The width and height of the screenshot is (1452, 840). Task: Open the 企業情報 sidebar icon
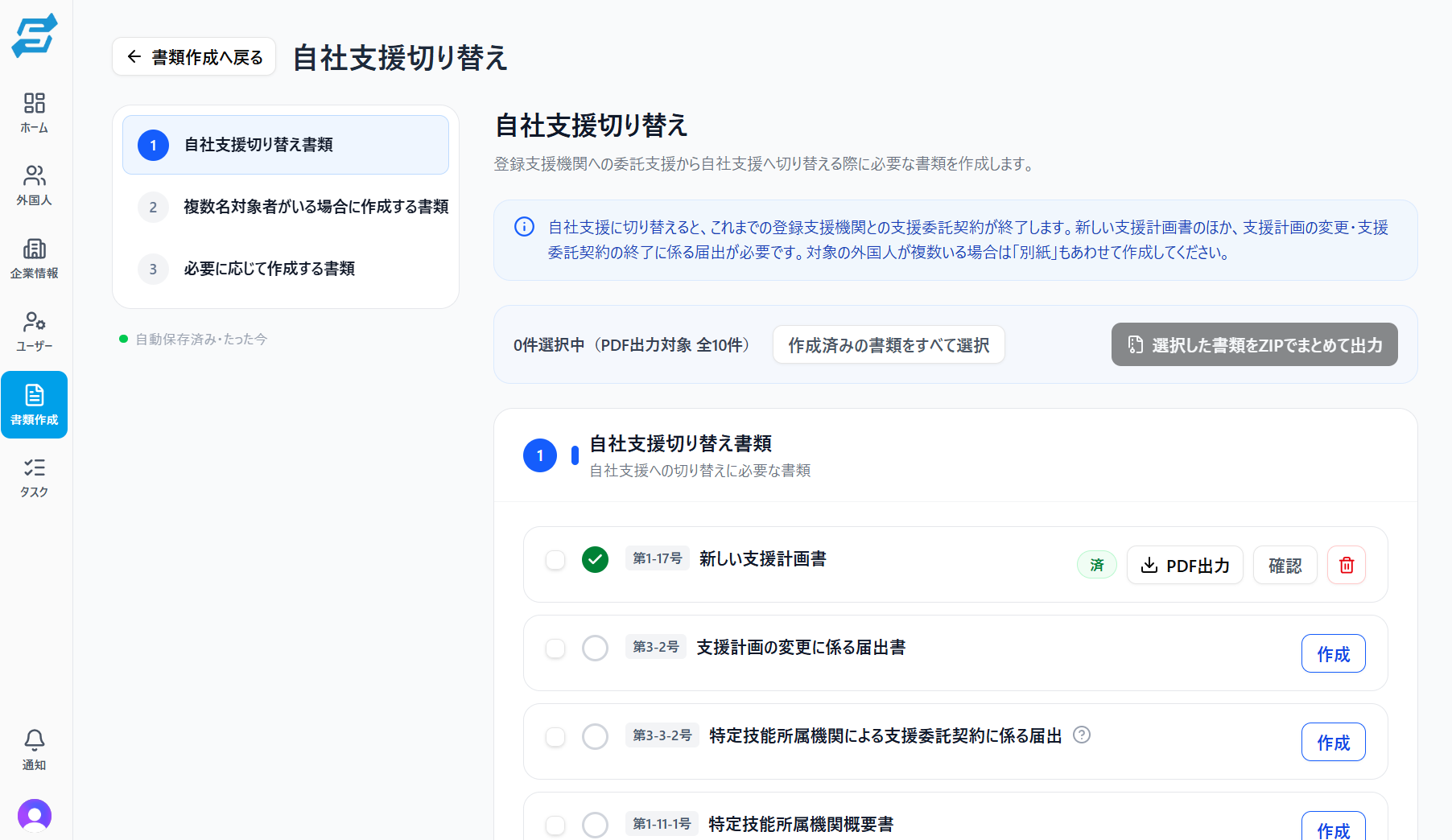pyautogui.click(x=35, y=258)
